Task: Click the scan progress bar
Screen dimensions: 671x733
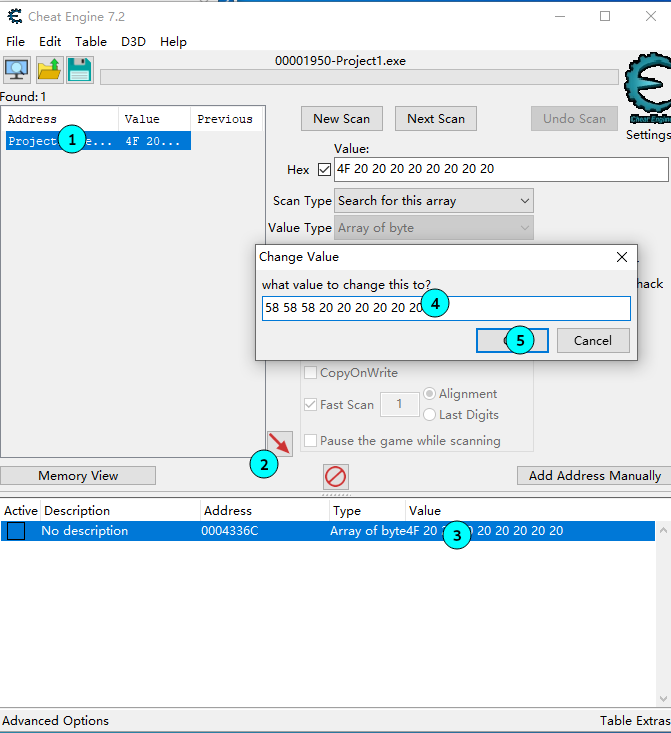Action: [x=359, y=77]
